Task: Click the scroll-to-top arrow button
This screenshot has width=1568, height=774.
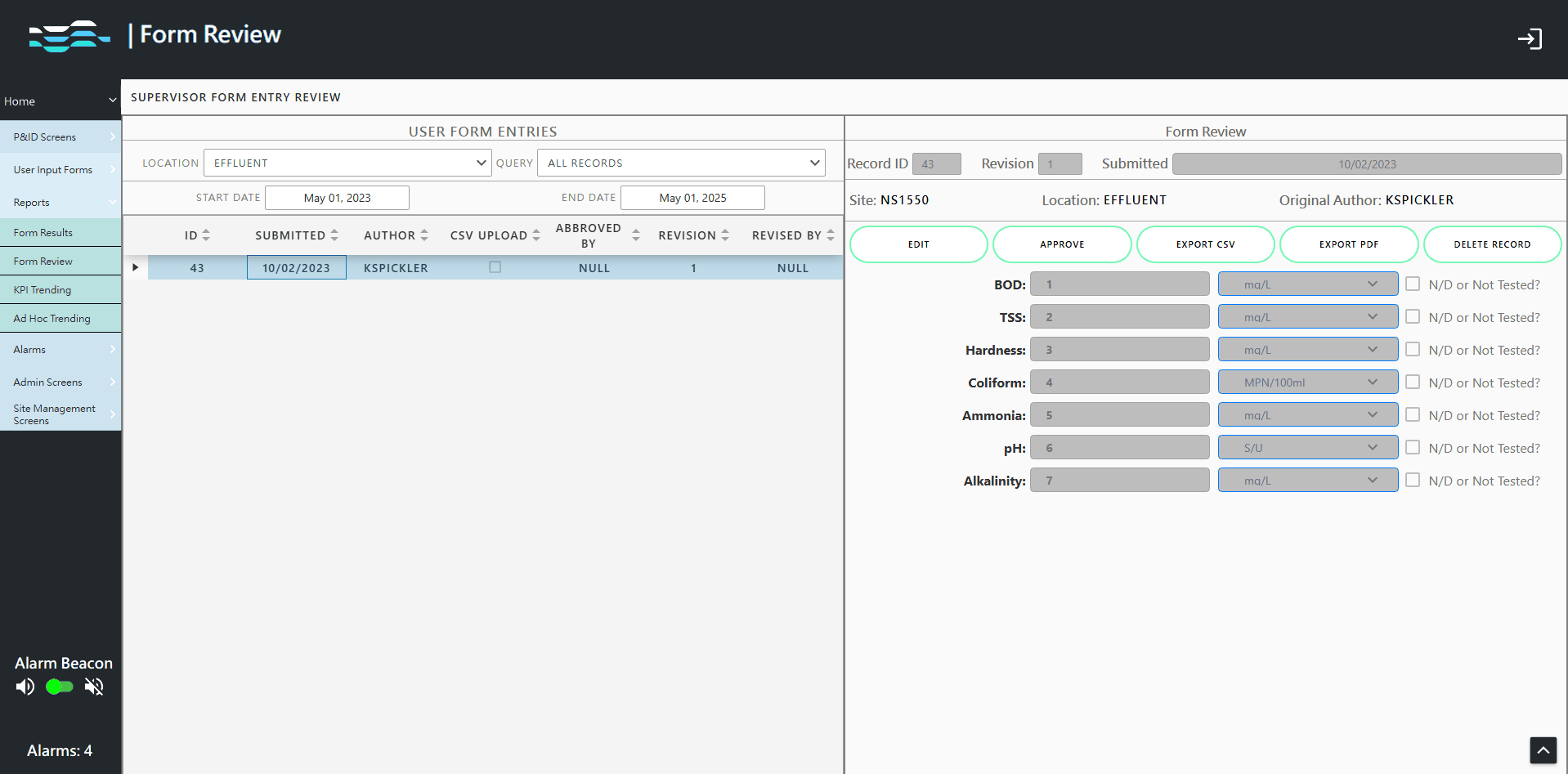Action: (x=1543, y=749)
